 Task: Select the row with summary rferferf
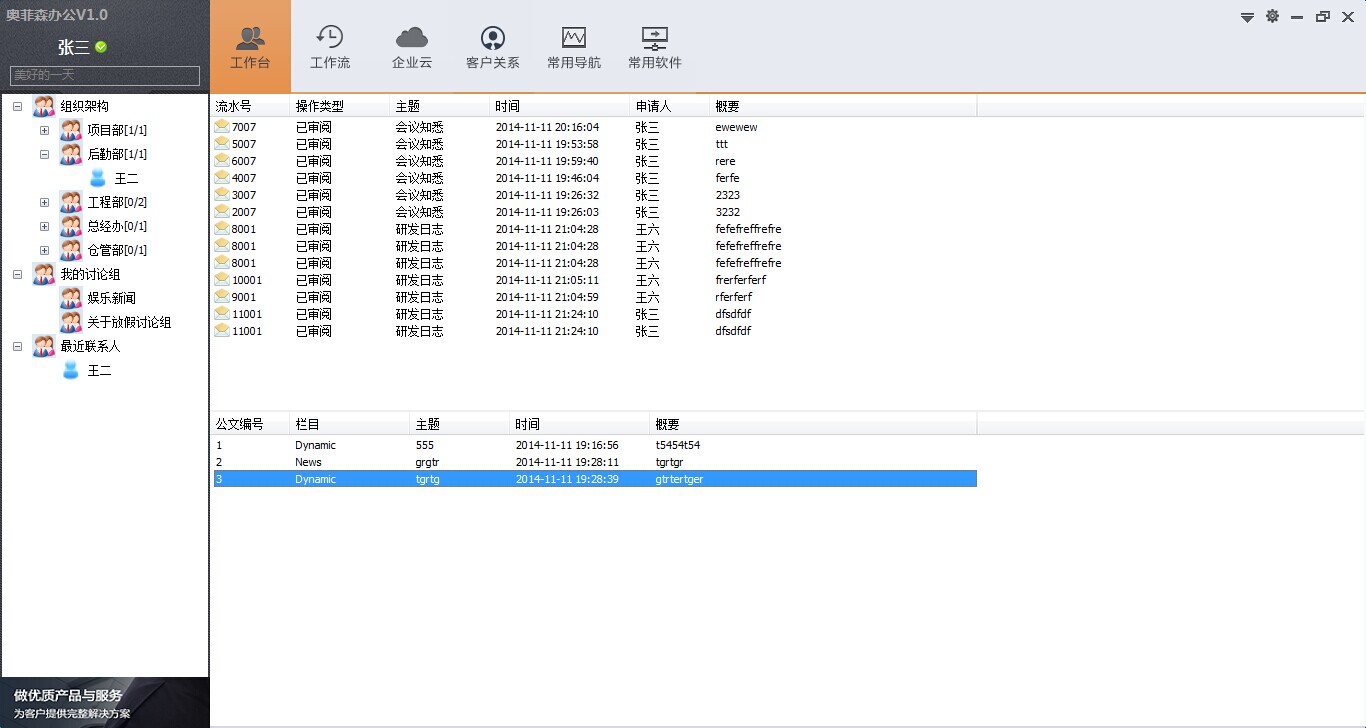[x=594, y=297]
